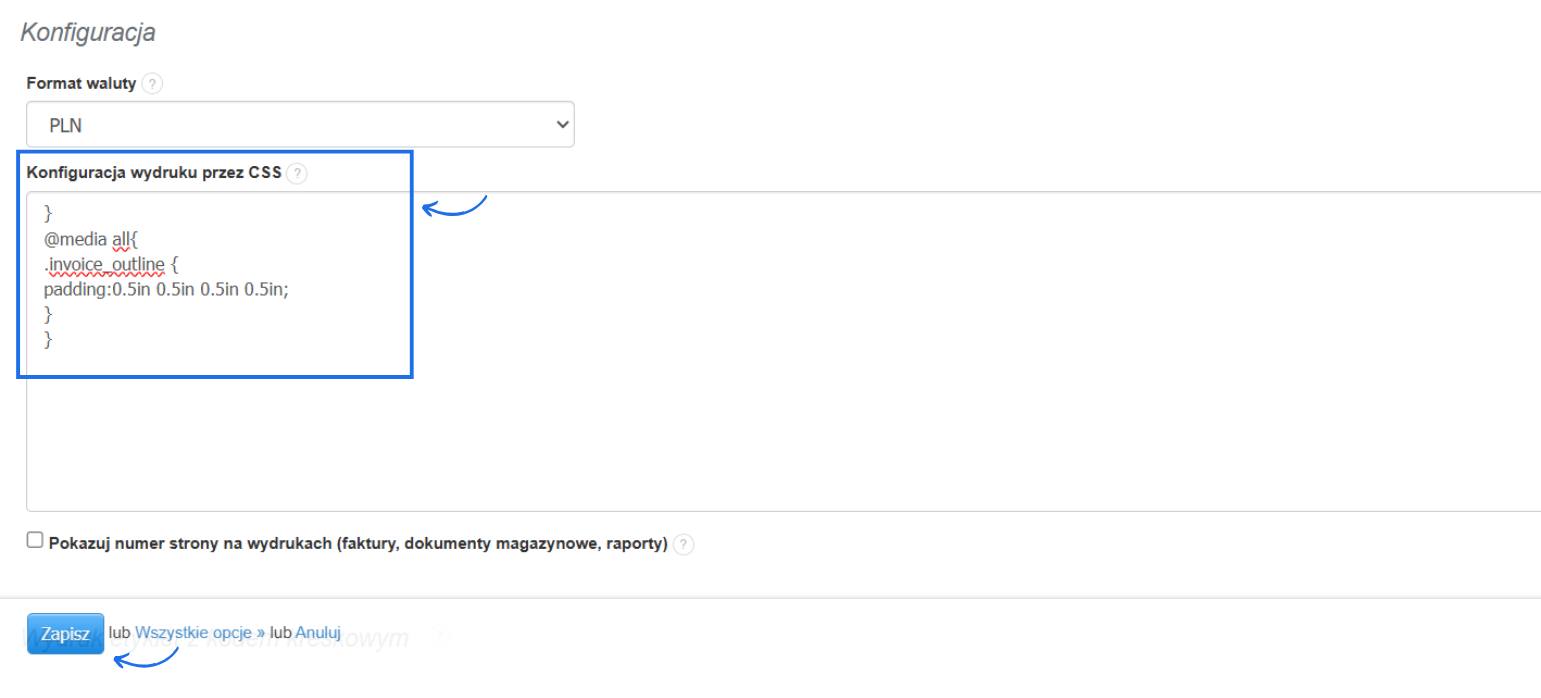
Task: Open the PLN currency format dropdown
Action: coord(300,124)
